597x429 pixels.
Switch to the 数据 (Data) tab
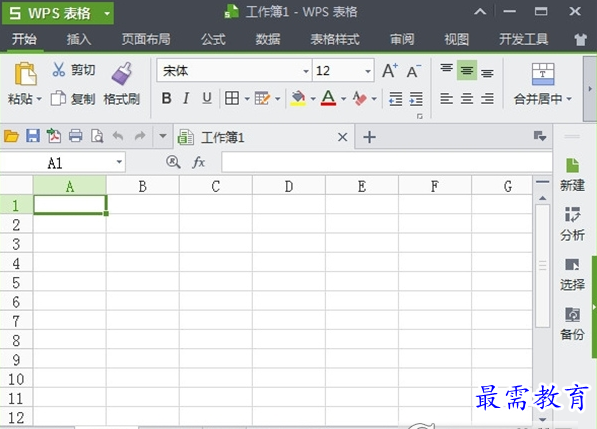[x=268, y=39]
